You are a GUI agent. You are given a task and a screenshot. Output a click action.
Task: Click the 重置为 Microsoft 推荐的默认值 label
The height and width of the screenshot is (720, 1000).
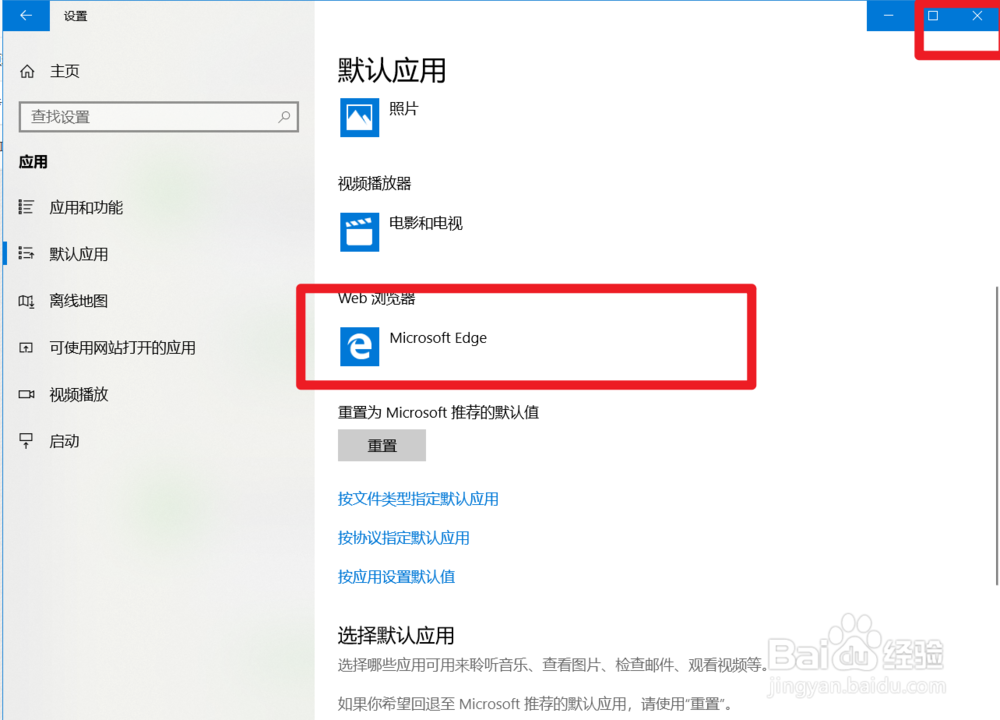click(438, 413)
